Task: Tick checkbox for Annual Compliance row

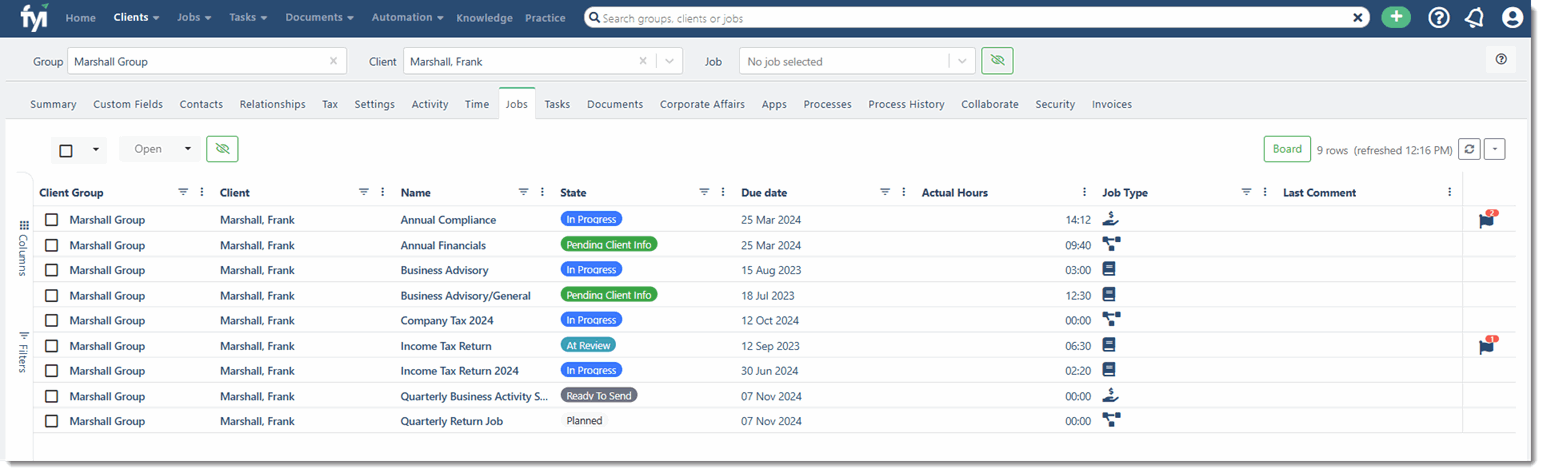Action: (x=51, y=220)
